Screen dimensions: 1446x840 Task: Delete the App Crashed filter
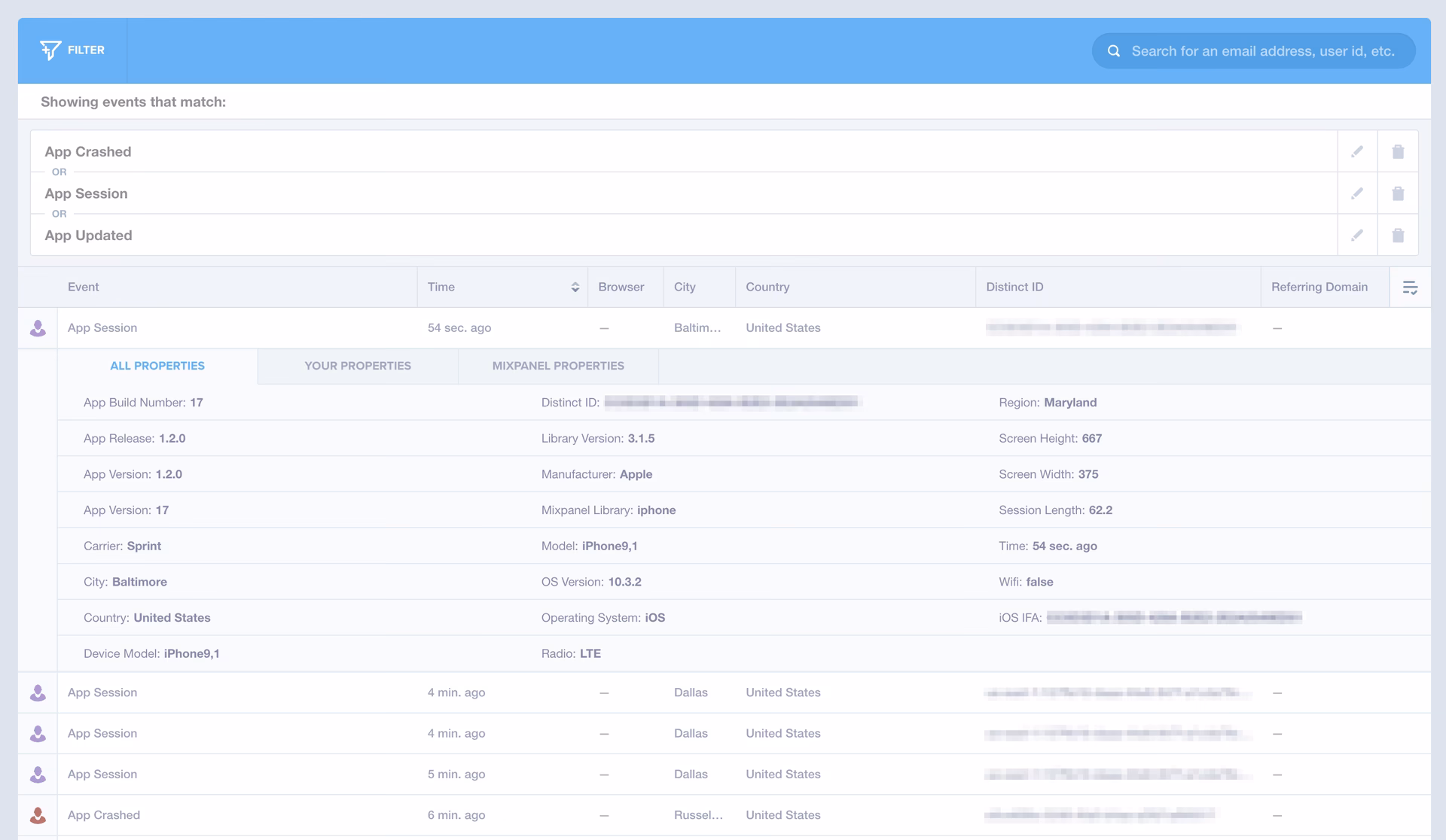(x=1398, y=151)
